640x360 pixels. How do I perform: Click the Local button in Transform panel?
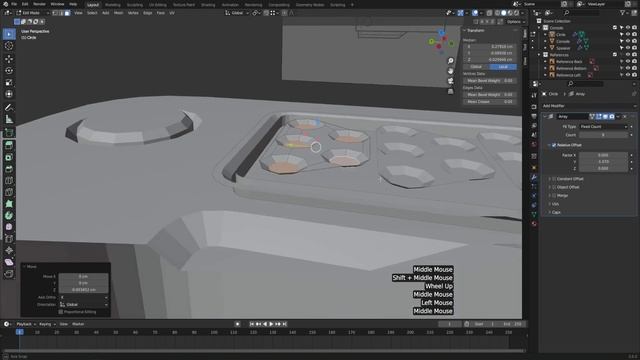coord(503,67)
